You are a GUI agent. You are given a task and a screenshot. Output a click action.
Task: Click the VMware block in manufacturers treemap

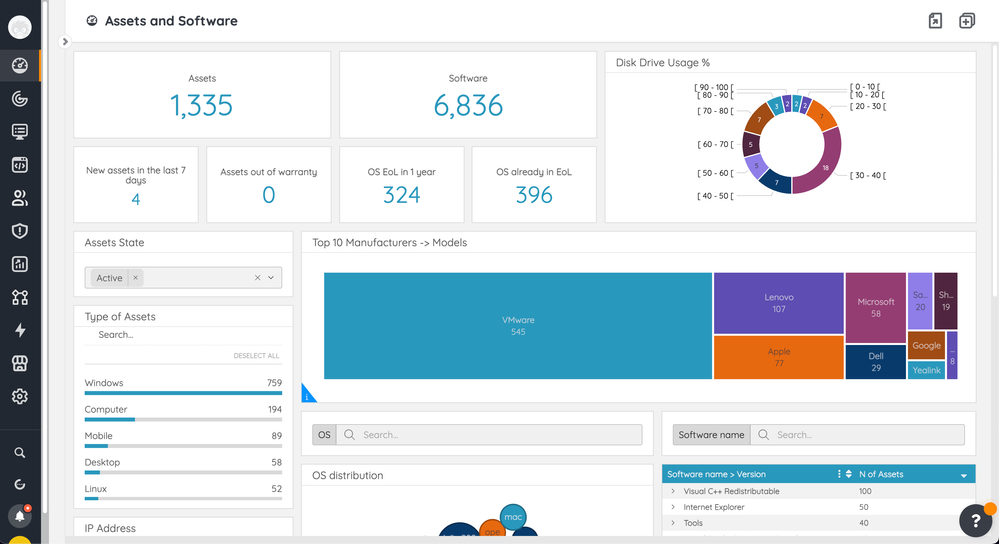click(517, 326)
